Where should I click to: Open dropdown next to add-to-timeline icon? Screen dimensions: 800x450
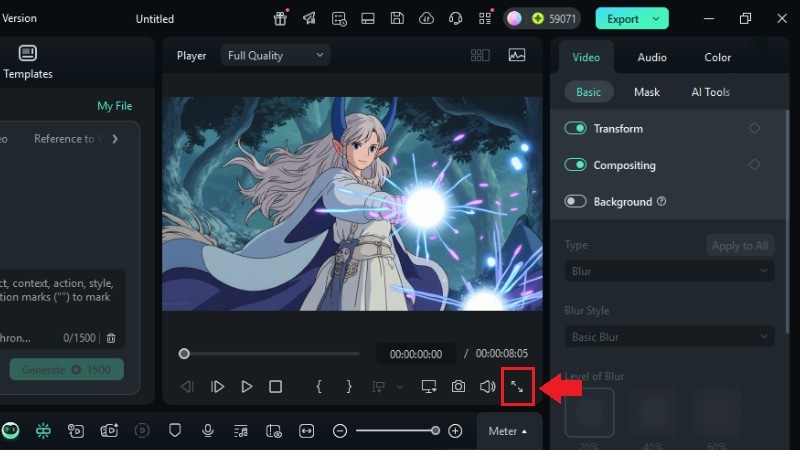pyautogui.click(x=400, y=387)
